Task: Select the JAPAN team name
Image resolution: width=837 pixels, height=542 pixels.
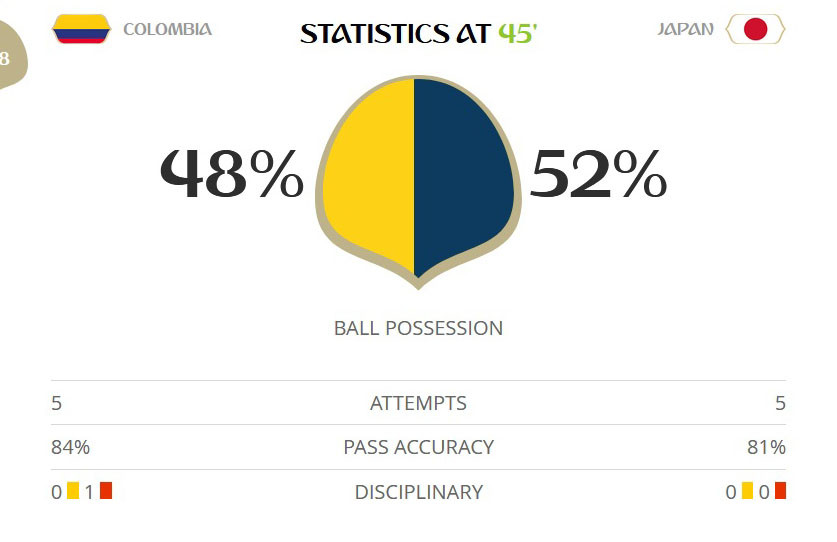Action: point(685,29)
